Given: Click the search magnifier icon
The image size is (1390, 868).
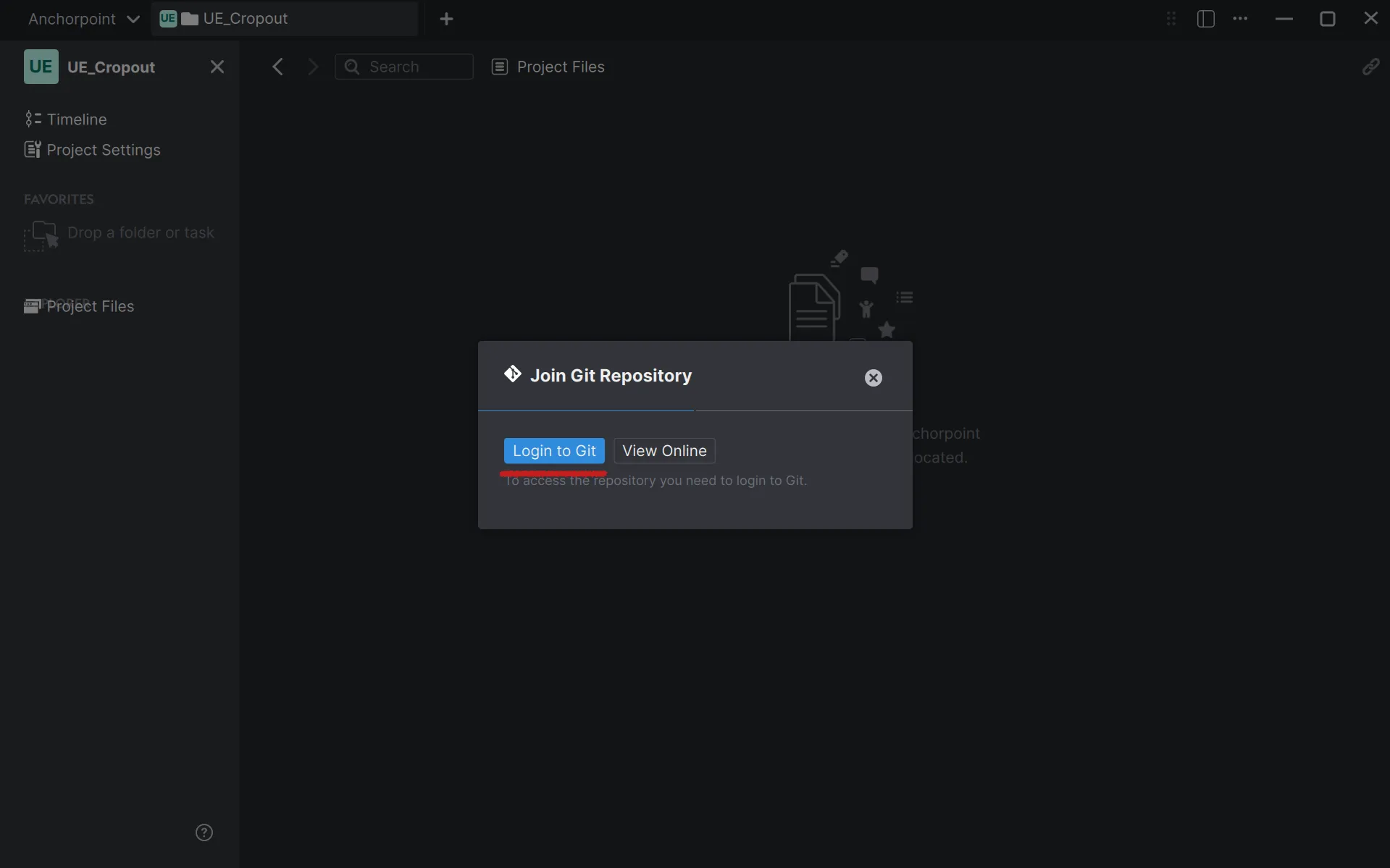Looking at the screenshot, I should [352, 67].
